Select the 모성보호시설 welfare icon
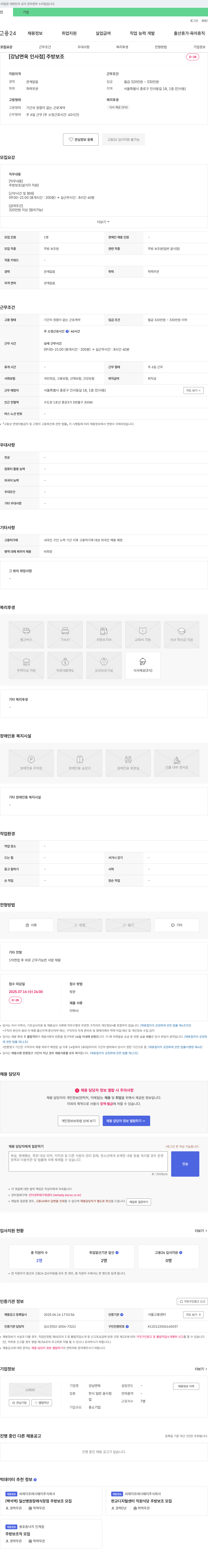This screenshot has height=1568, width=208. [104, 665]
